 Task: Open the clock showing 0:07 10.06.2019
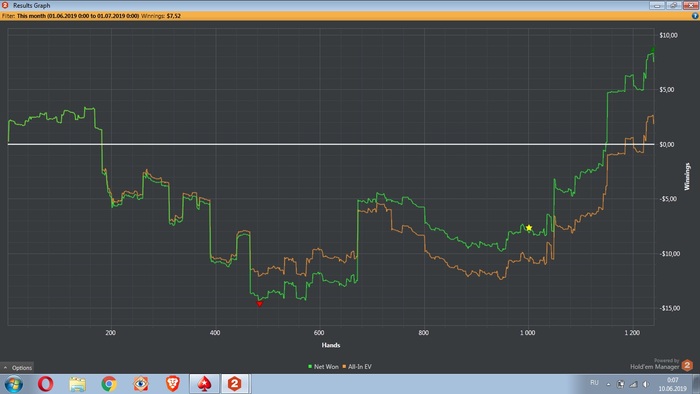click(x=673, y=384)
